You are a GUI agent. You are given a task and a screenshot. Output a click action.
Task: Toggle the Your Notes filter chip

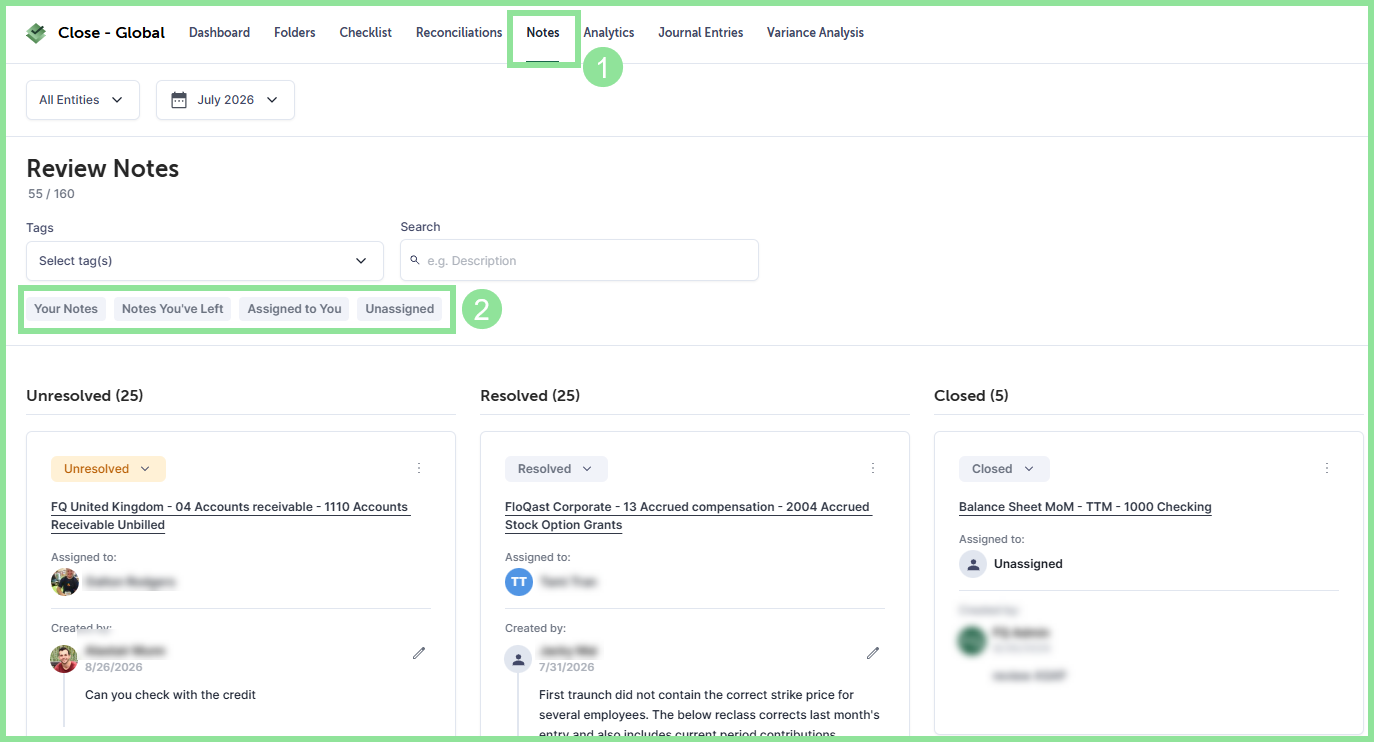[x=66, y=309]
